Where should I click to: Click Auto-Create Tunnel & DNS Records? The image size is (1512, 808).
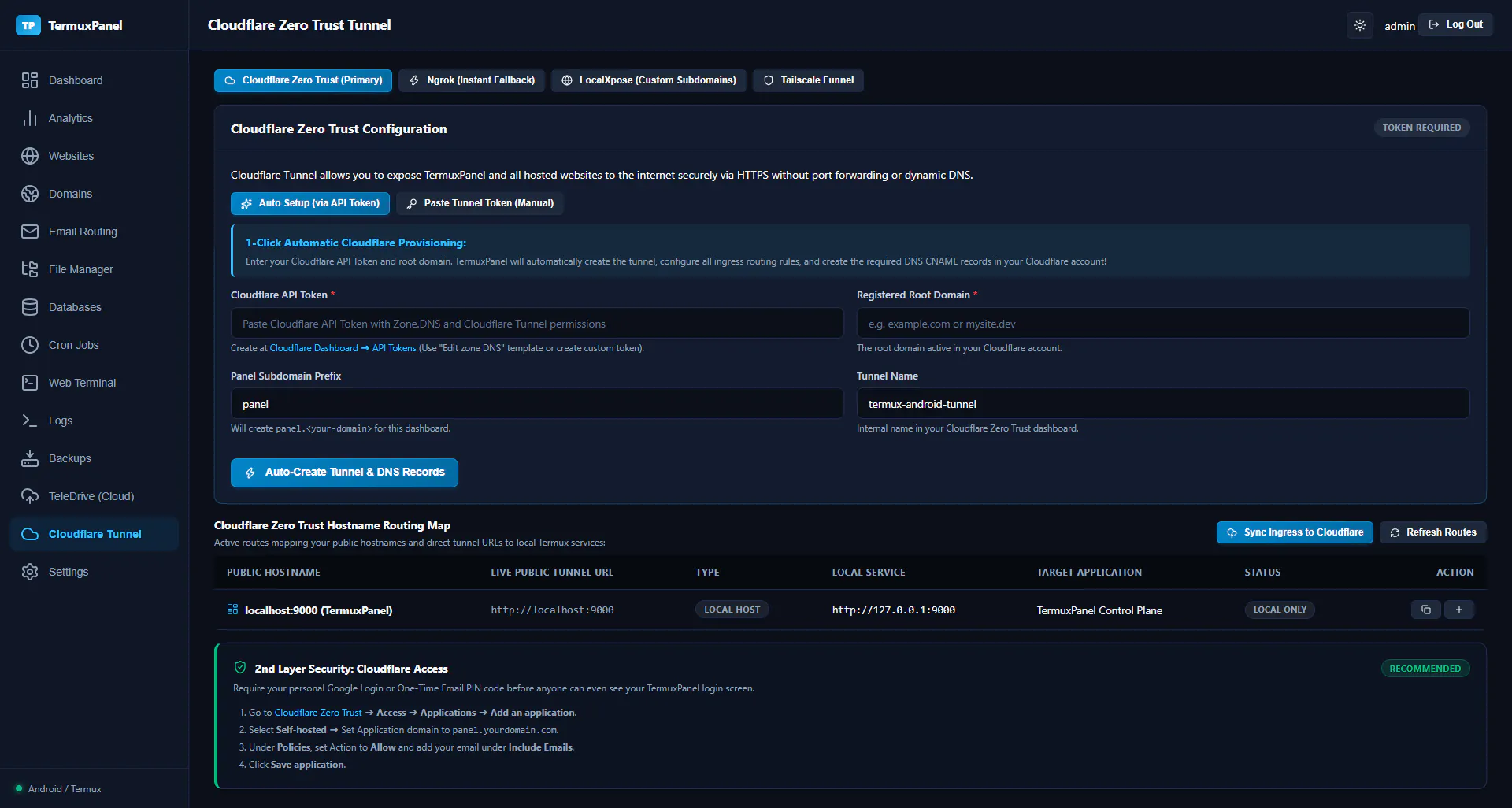point(344,473)
